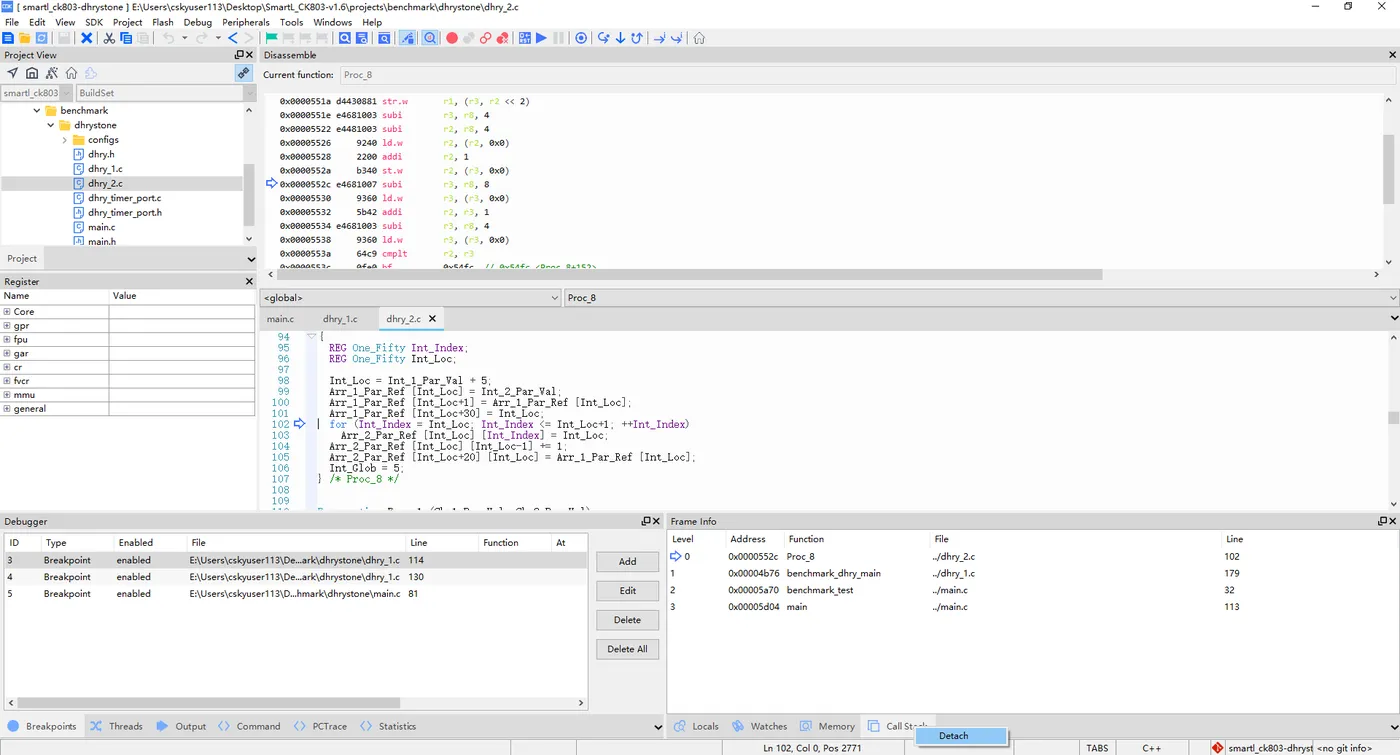The height and width of the screenshot is (755, 1400).
Task: Close the Register panel
Action: click(250, 282)
